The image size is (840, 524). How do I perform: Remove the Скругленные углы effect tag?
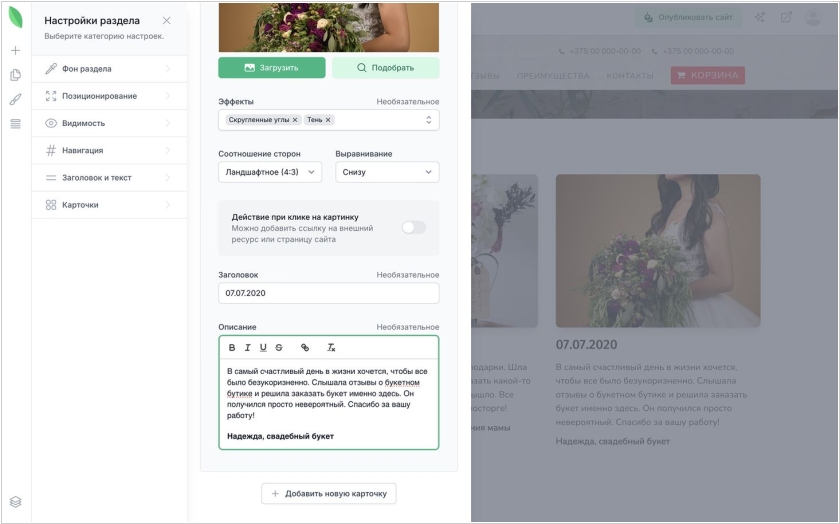tap(295, 120)
